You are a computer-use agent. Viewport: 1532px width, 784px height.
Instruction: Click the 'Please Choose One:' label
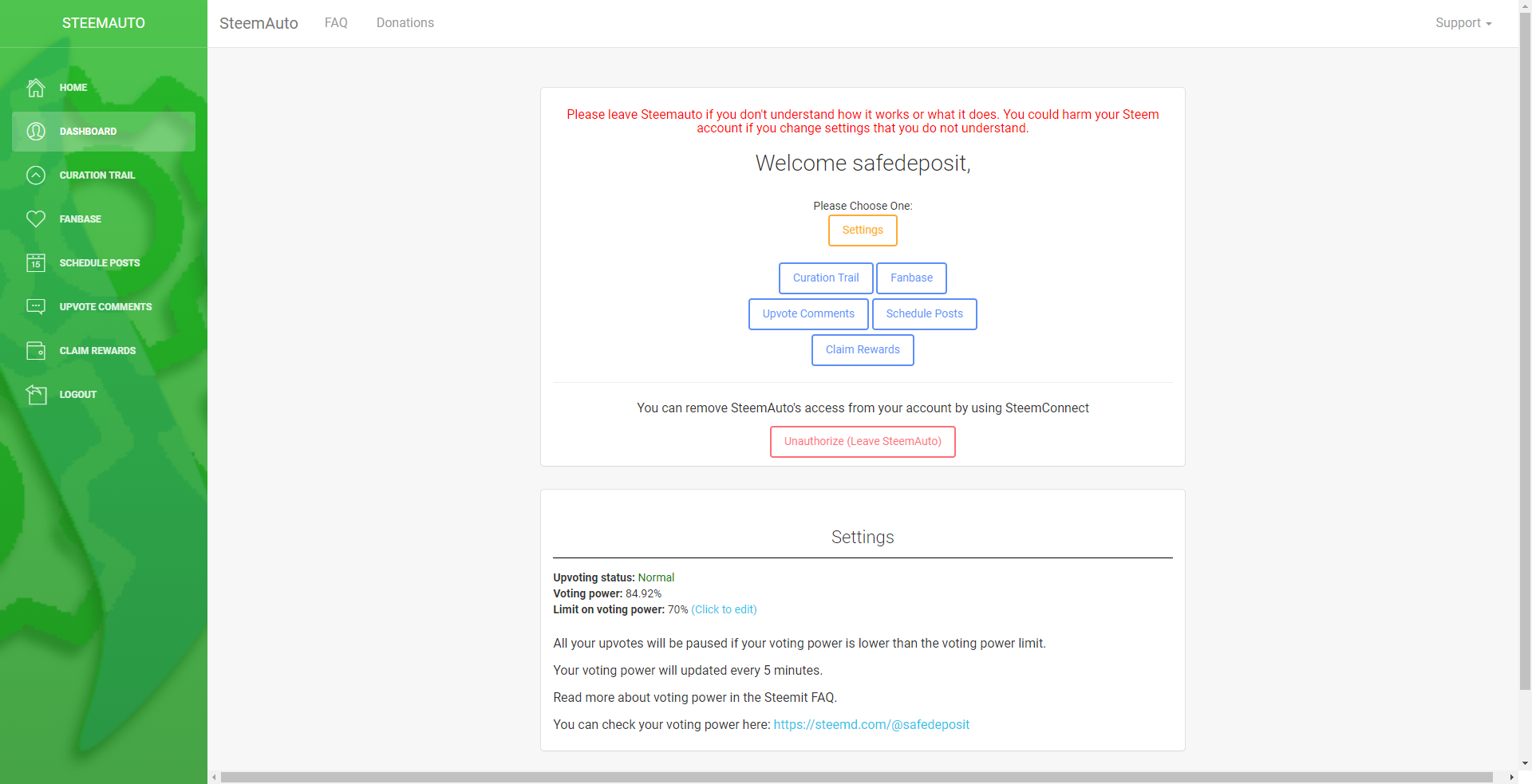(x=863, y=206)
